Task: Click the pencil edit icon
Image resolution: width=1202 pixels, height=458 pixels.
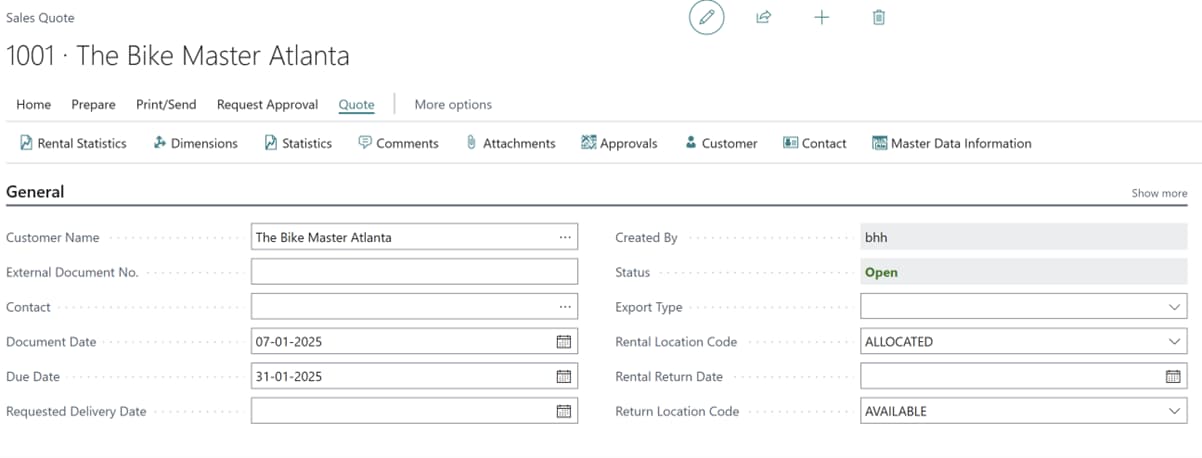Action: [x=706, y=18]
